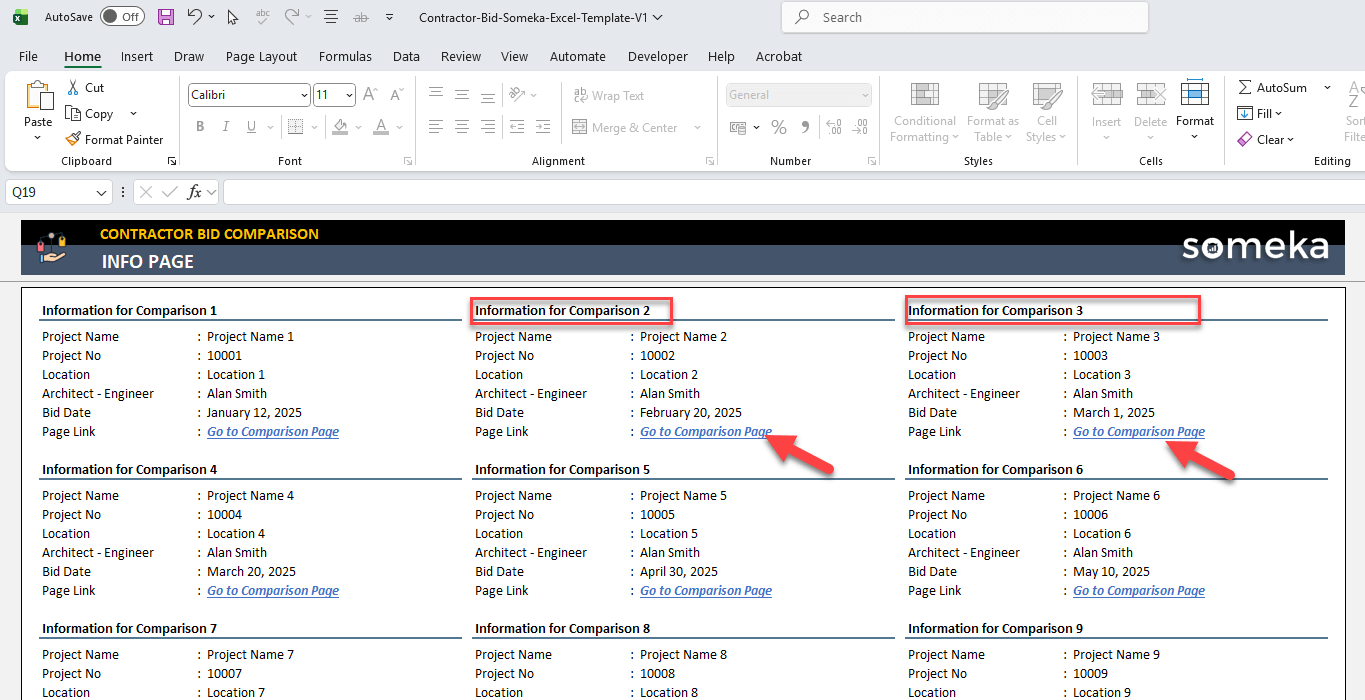Activate the Format Painter
Viewport: 1365px width, 700px height.
click(113, 139)
